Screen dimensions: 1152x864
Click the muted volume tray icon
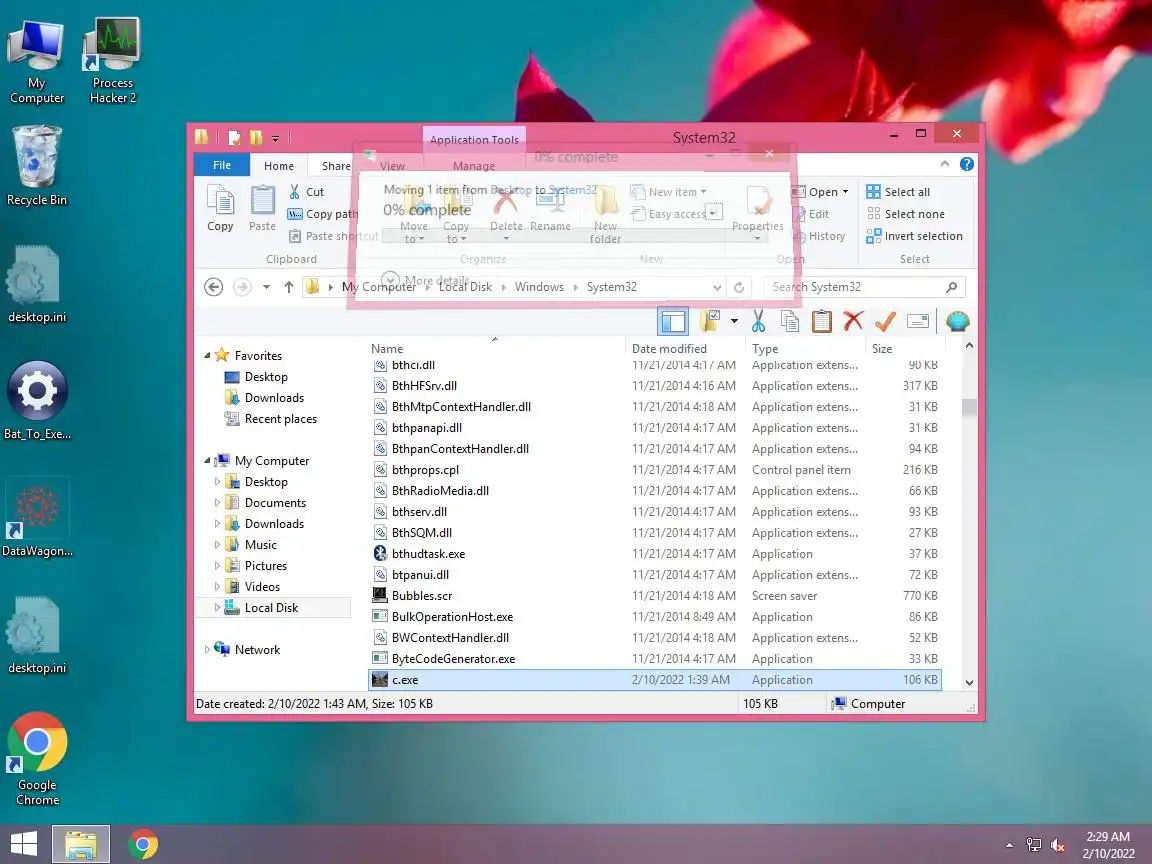(x=1058, y=845)
